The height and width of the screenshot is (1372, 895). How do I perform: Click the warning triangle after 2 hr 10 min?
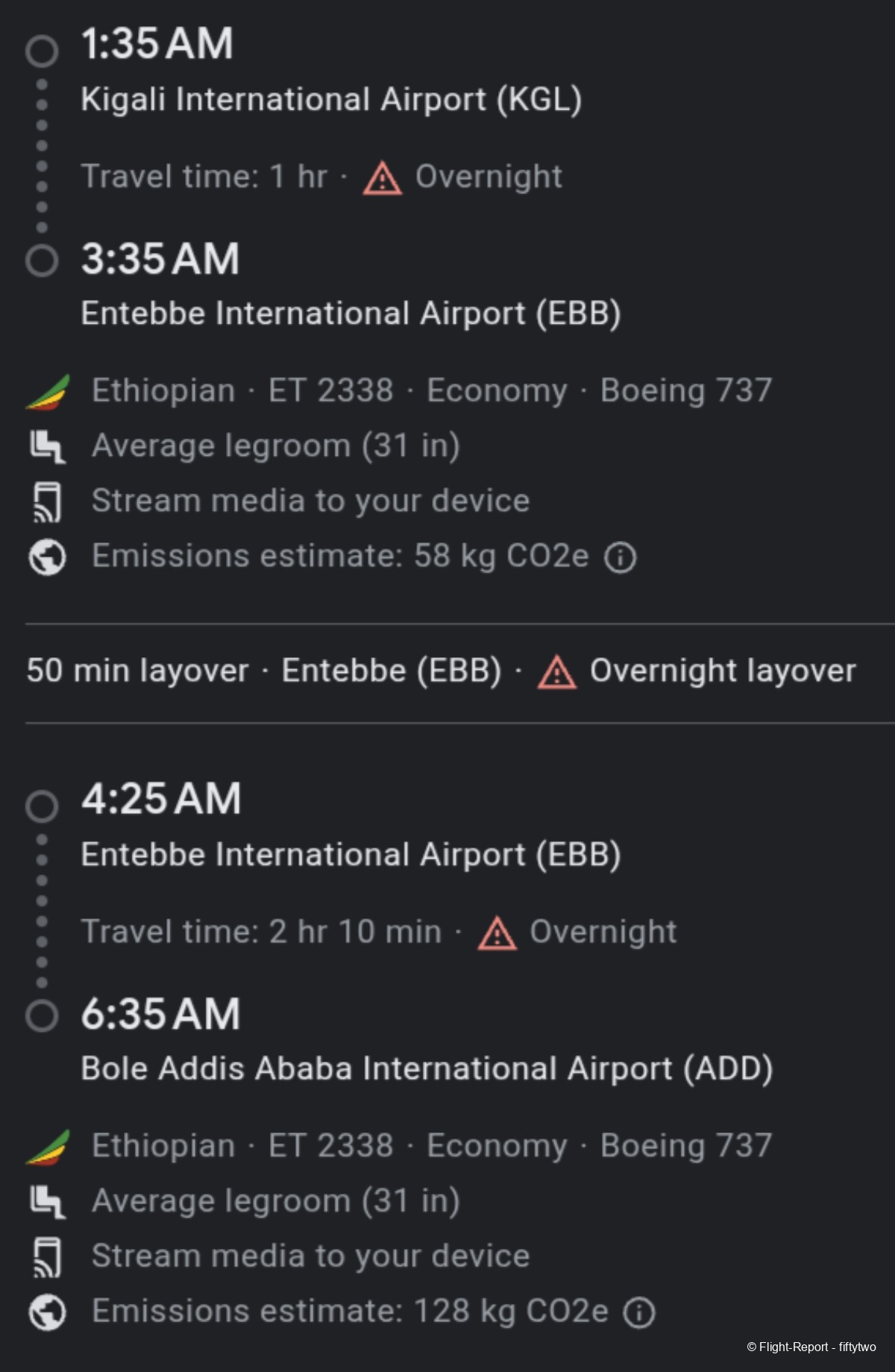pos(497,933)
